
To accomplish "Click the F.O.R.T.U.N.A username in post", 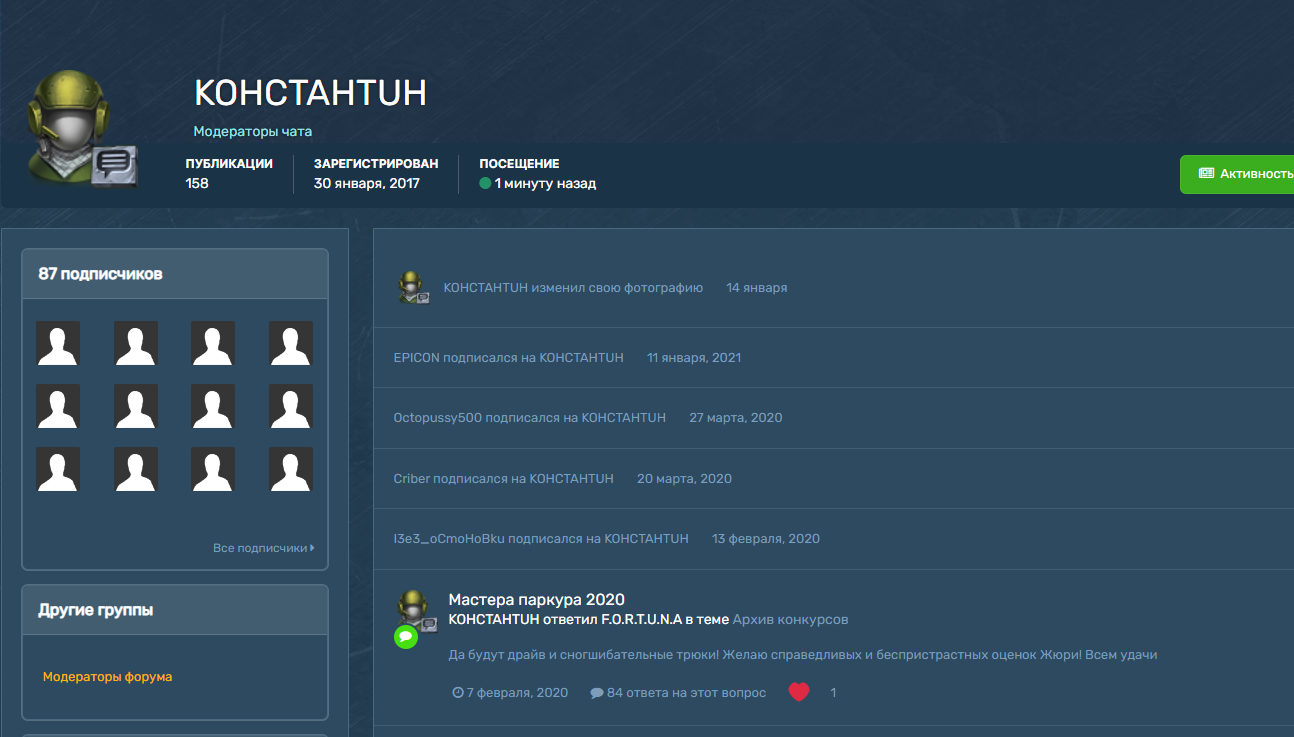I will tap(641, 620).
